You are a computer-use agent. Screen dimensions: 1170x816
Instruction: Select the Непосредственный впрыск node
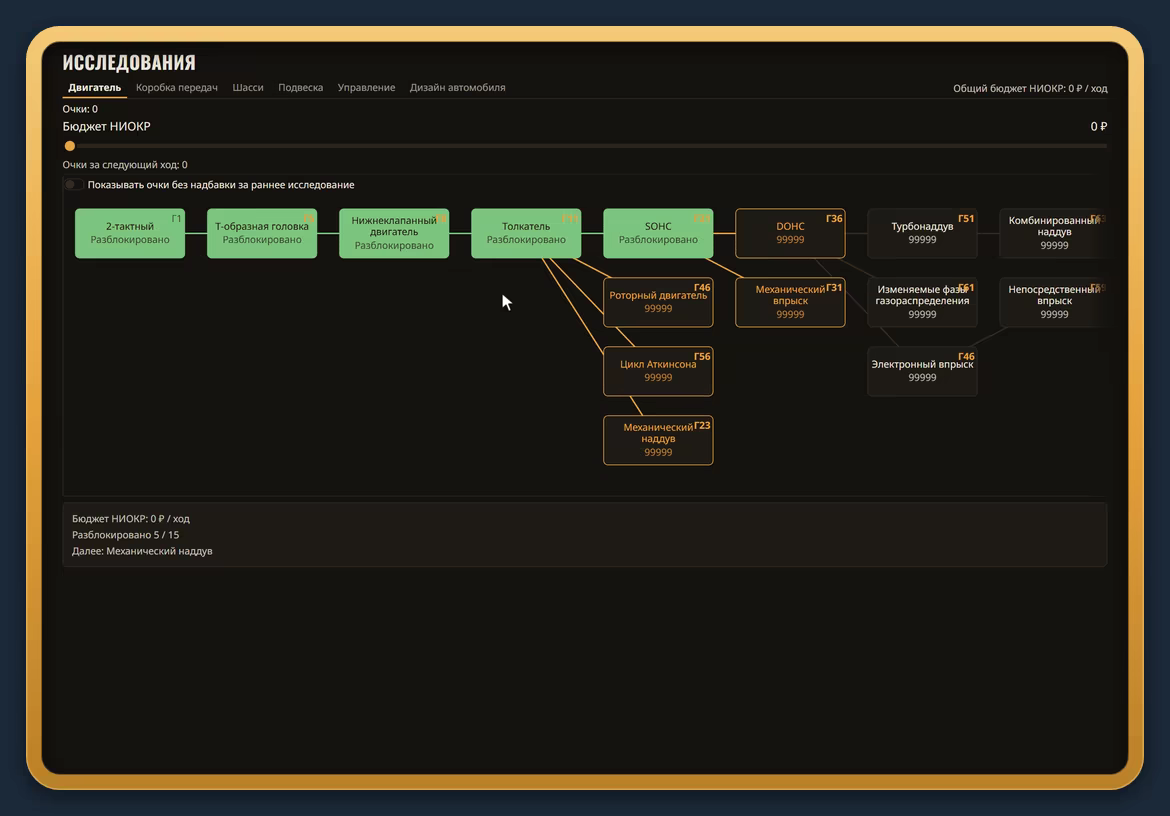point(1054,302)
